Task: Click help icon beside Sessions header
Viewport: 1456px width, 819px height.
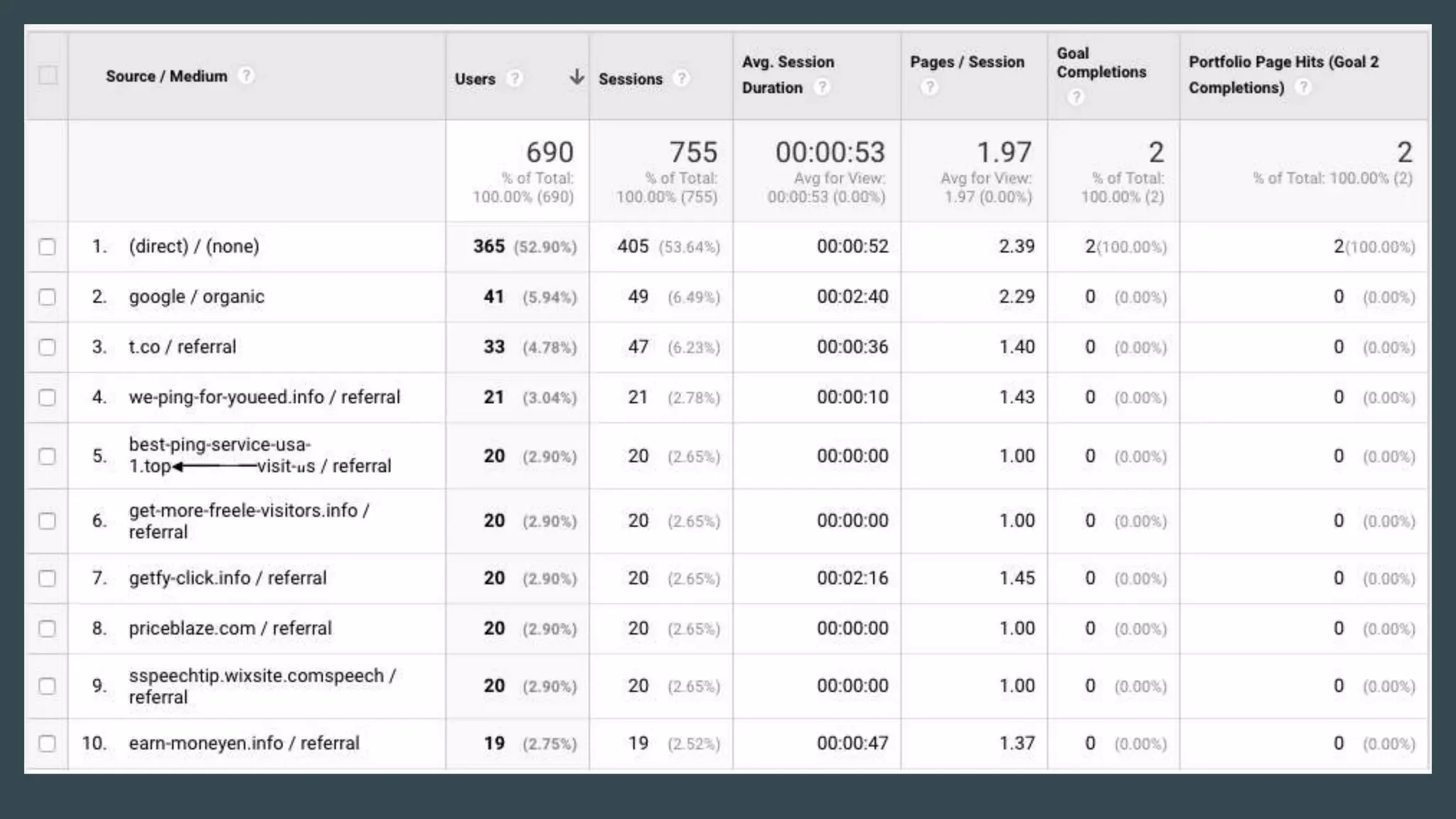Action: 681,78
